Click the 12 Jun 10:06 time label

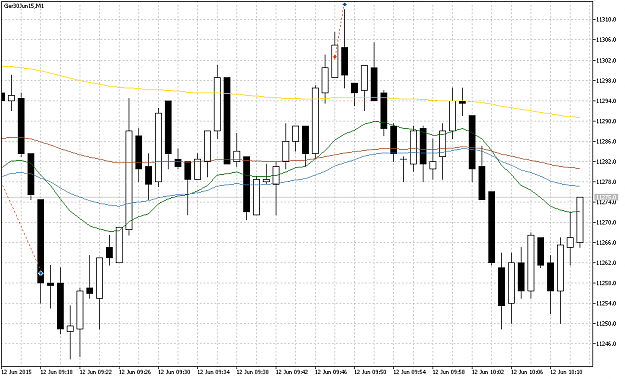click(x=528, y=372)
